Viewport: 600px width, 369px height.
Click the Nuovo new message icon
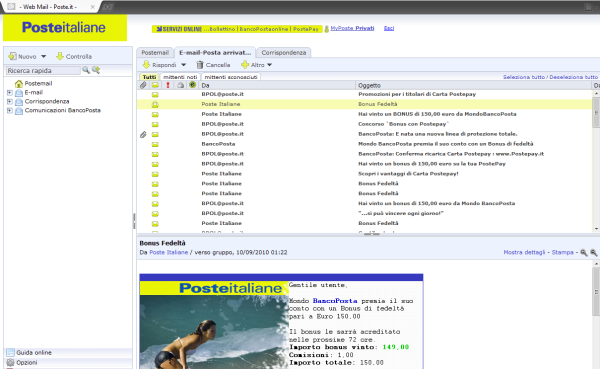tap(12, 56)
